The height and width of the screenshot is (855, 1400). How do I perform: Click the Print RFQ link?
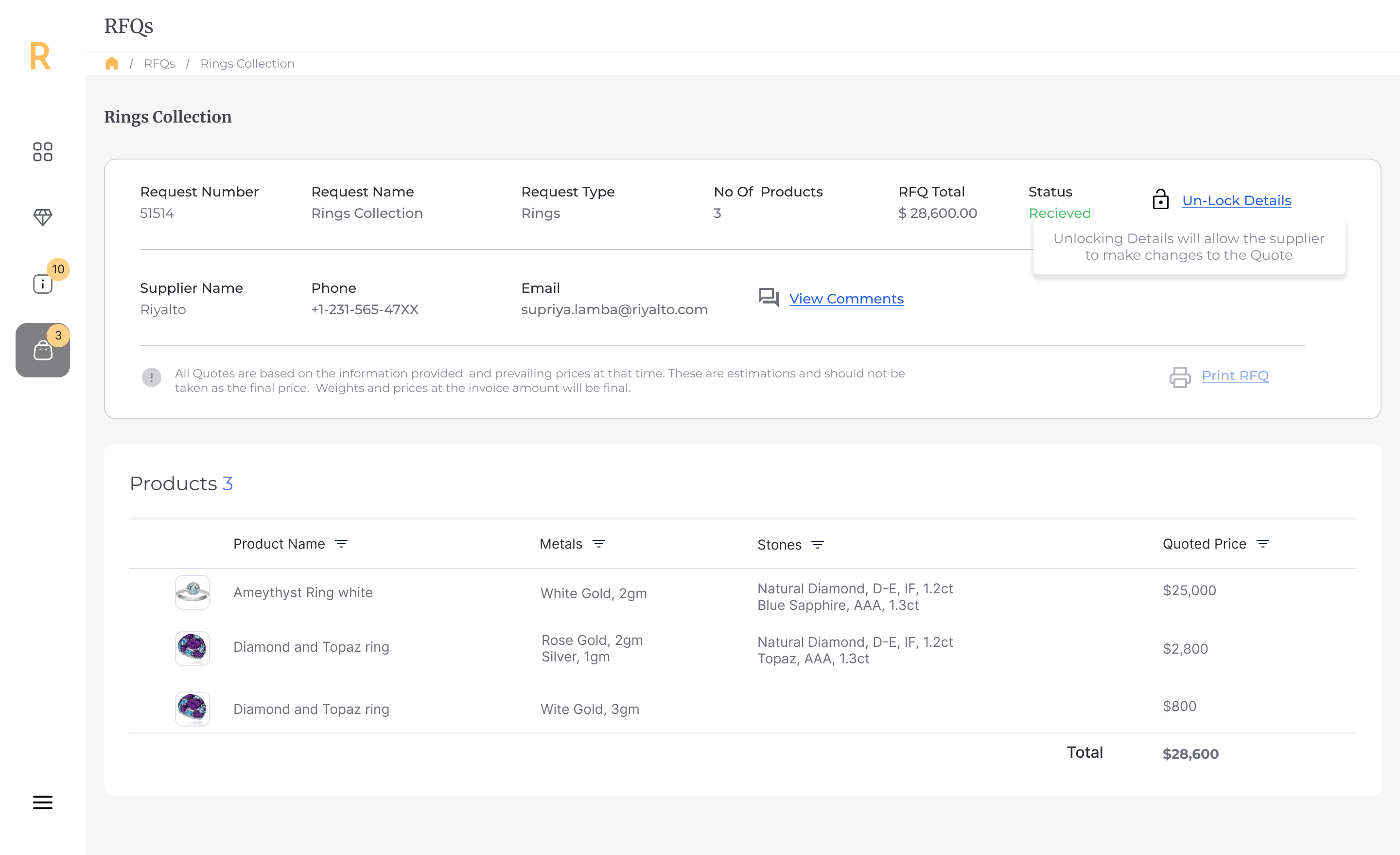pyautogui.click(x=1235, y=376)
